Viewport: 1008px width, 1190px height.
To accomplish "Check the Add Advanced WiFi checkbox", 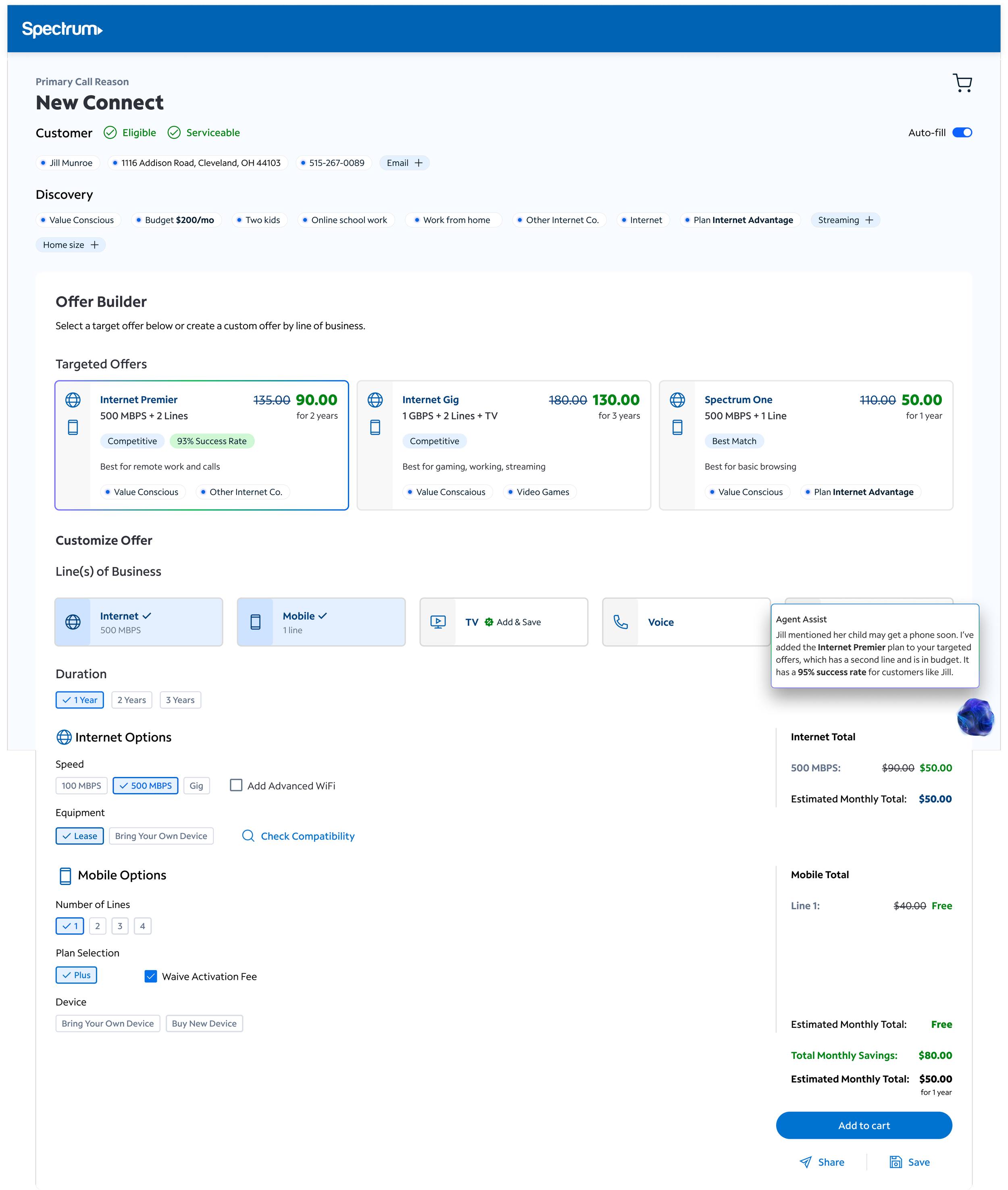I will pyautogui.click(x=236, y=785).
